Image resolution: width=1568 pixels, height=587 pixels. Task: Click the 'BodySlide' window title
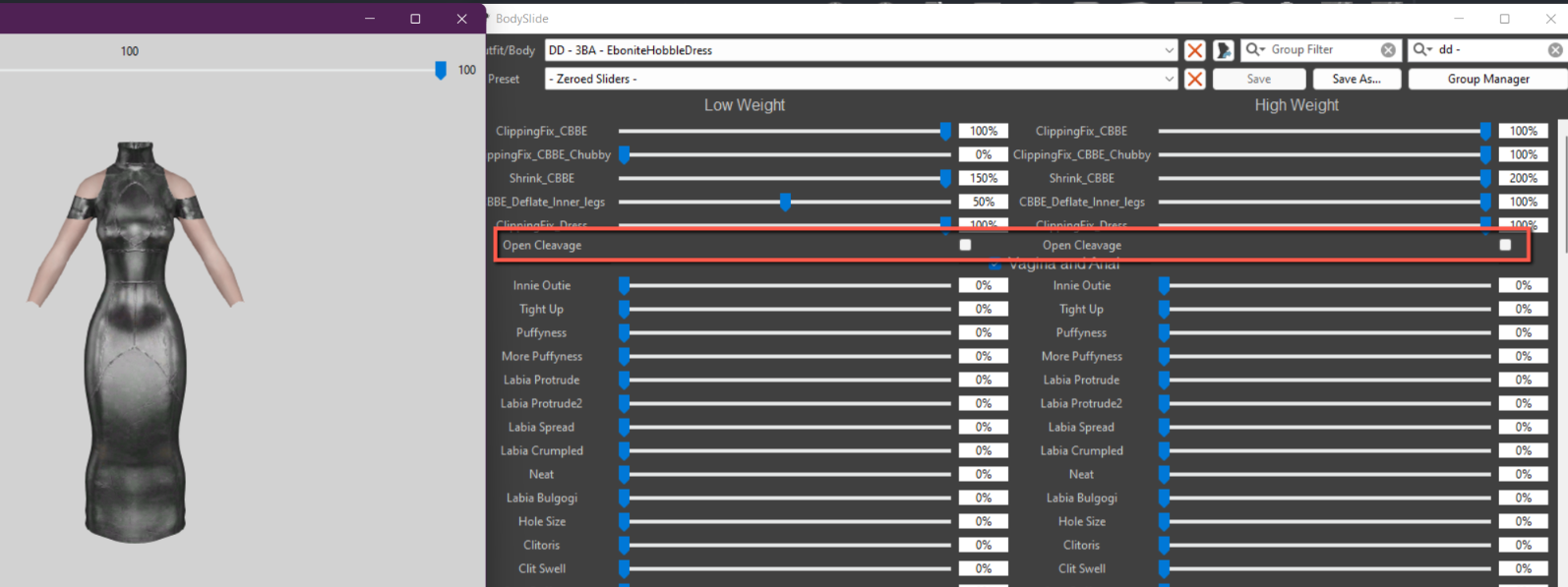[x=522, y=19]
